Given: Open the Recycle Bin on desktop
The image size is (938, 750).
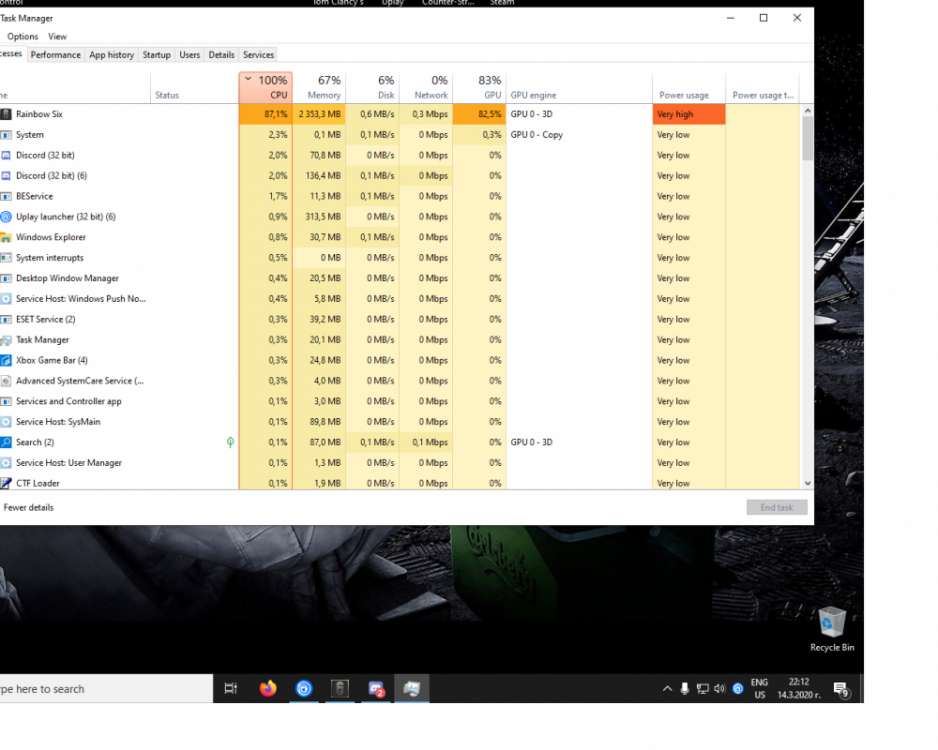Looking at the screenshot, I should pos(832,629).
